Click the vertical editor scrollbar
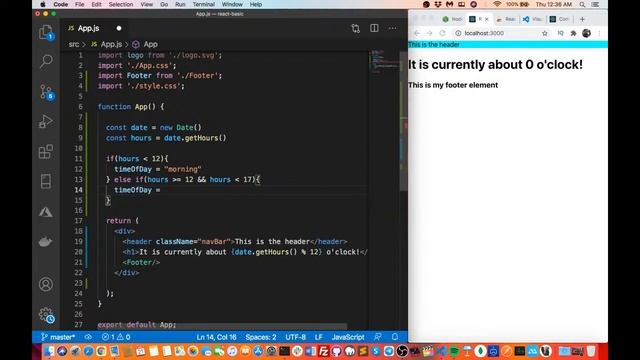This screenshot has width=640, height=360. coord(404,121)
